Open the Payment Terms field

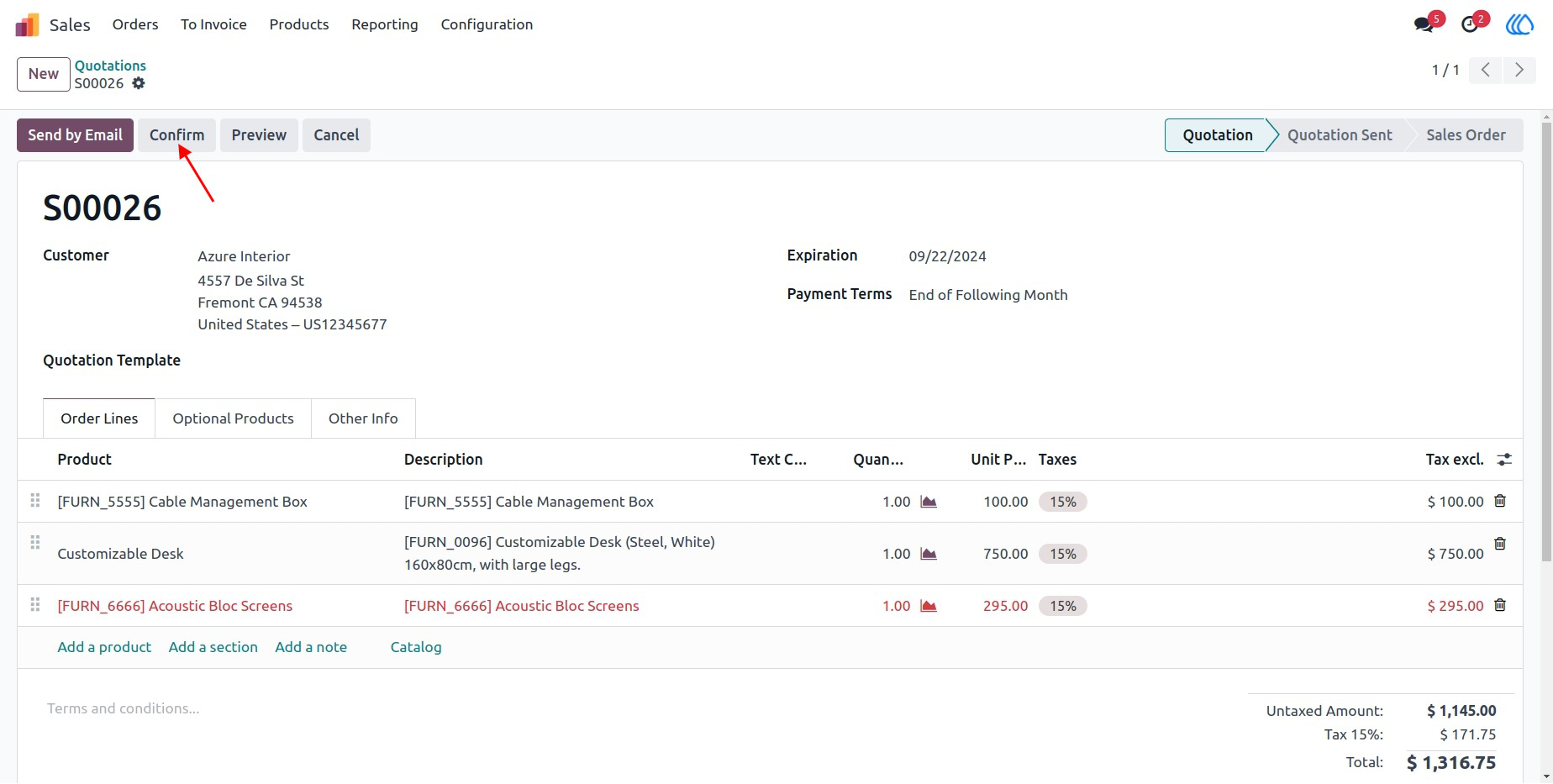(988, 295)
